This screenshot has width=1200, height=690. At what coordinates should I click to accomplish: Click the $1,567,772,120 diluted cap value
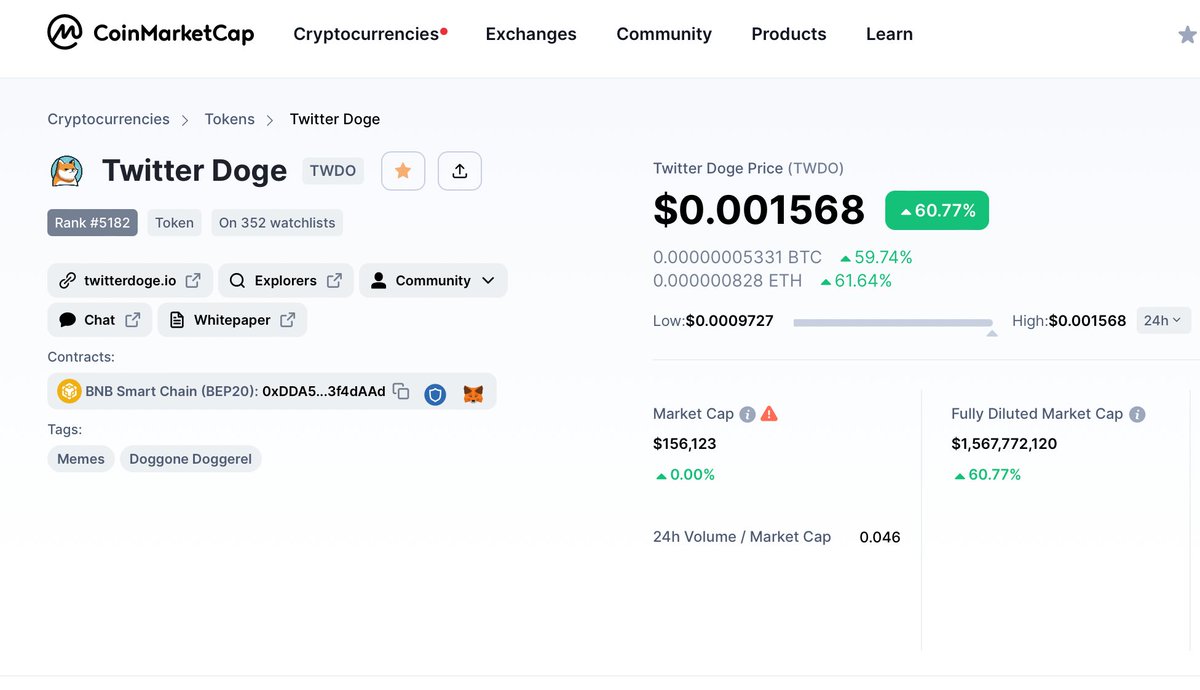[1004, 444]
